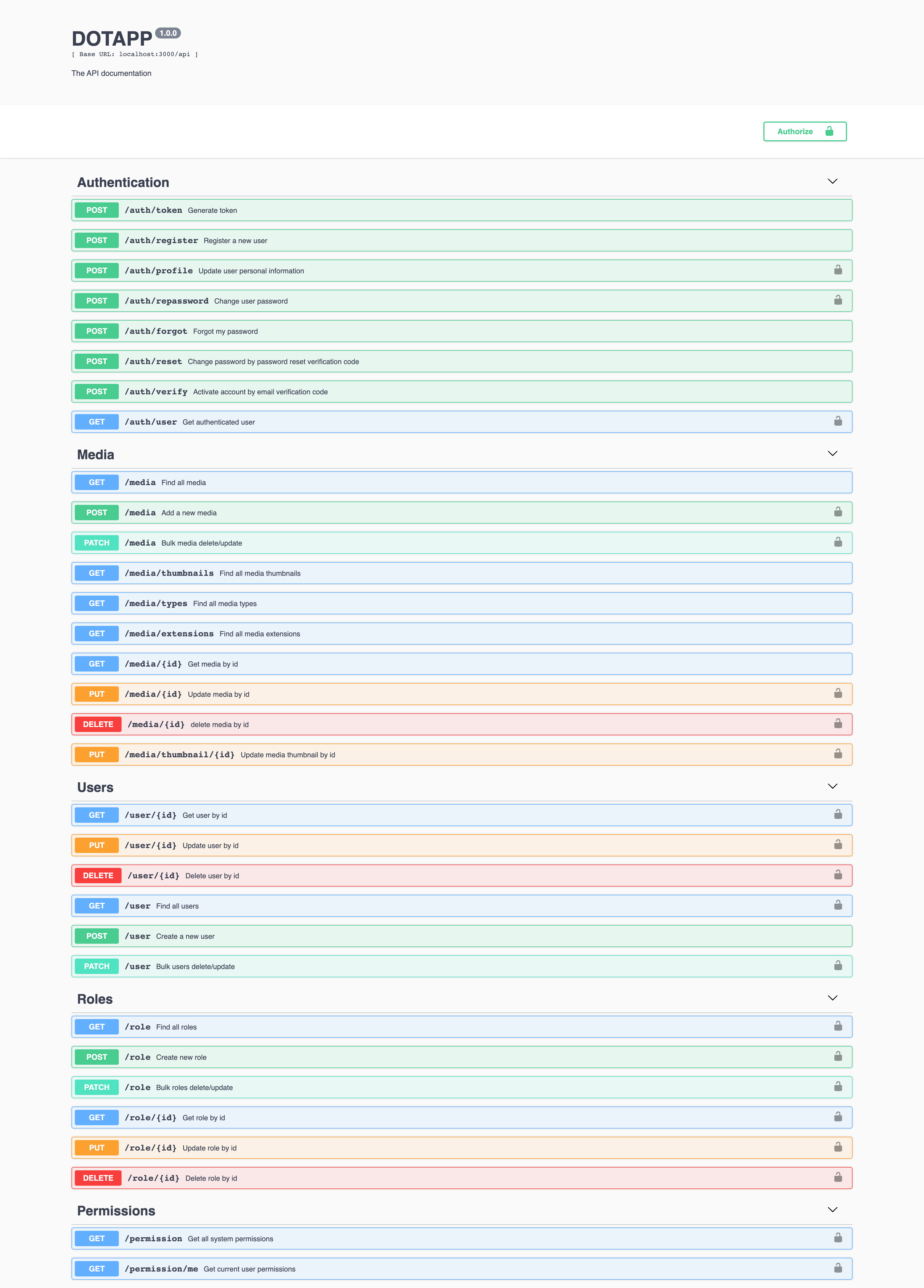The image size is (924, 1288).
Task: Click lock icon on DELETE /media/{id} row
Action: [838, 724]
